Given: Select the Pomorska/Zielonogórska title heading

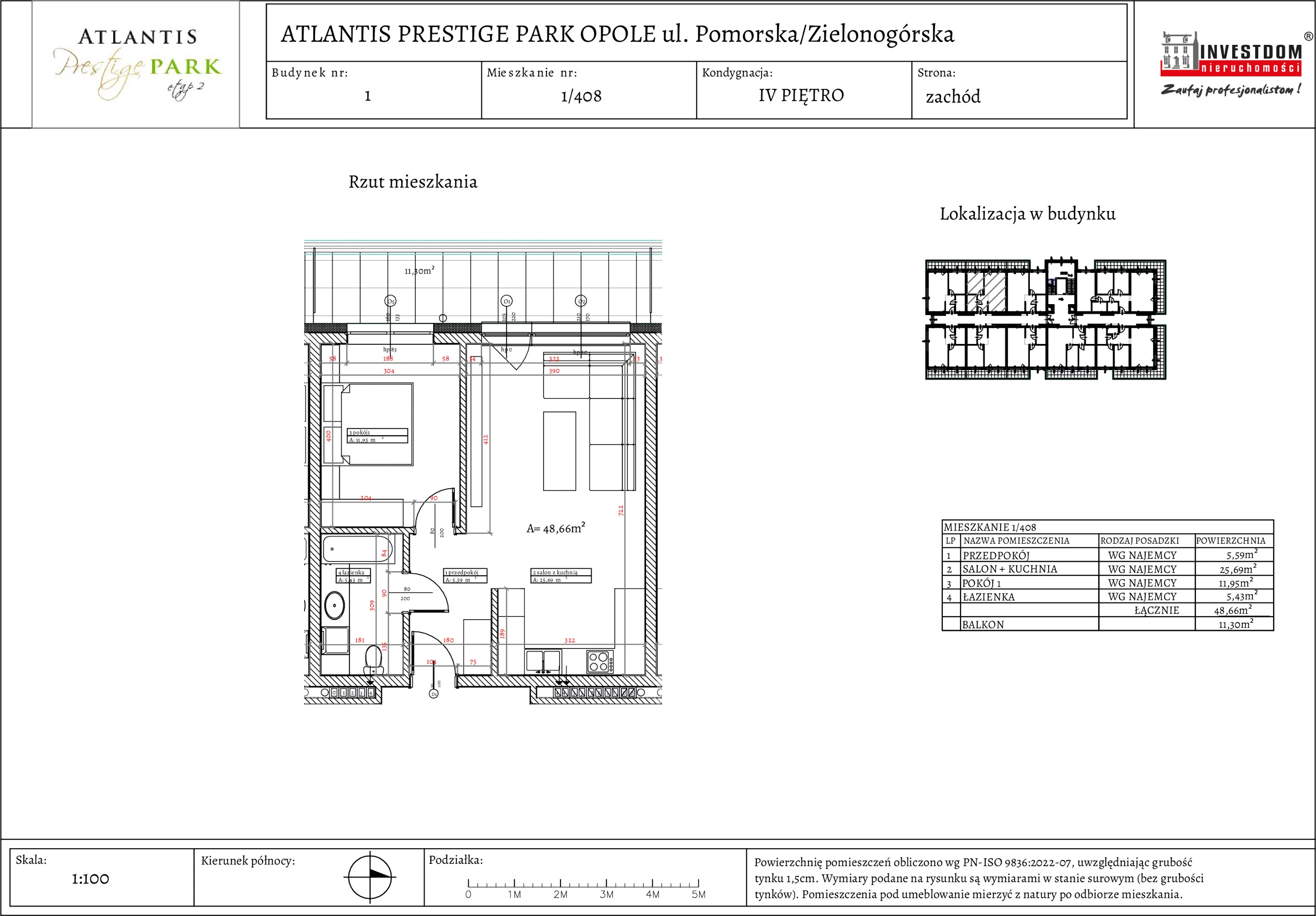Looking at the screenshot, I should 617,34.
